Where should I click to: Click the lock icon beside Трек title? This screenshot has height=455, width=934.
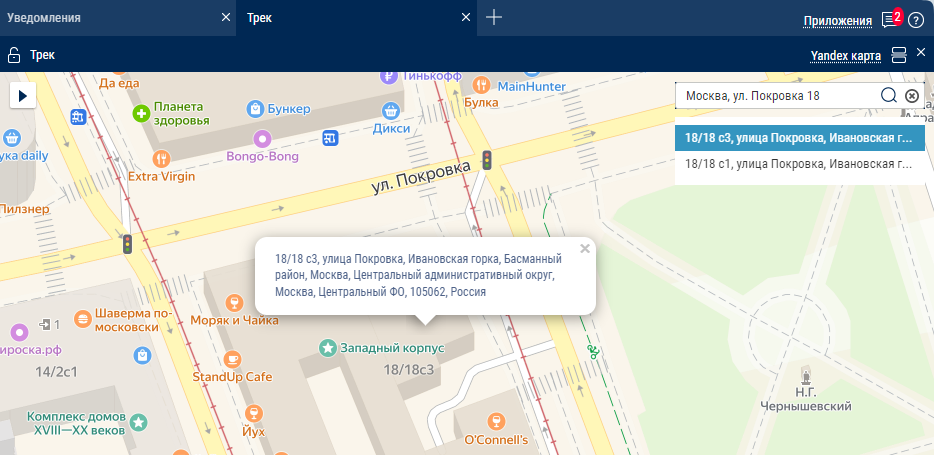14,55
